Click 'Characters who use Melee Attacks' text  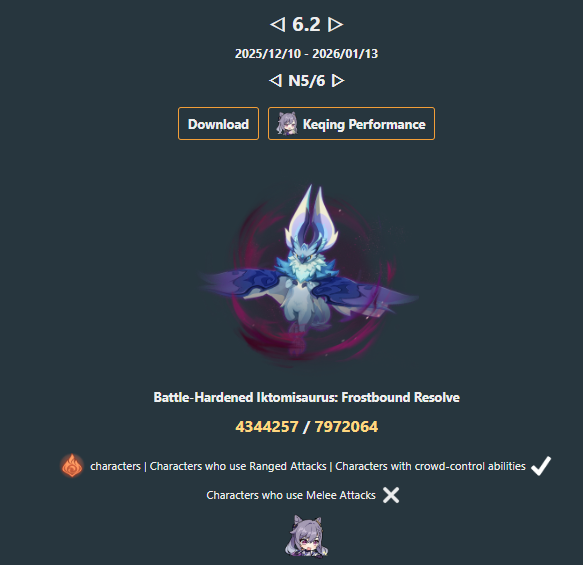coord(291,495)
